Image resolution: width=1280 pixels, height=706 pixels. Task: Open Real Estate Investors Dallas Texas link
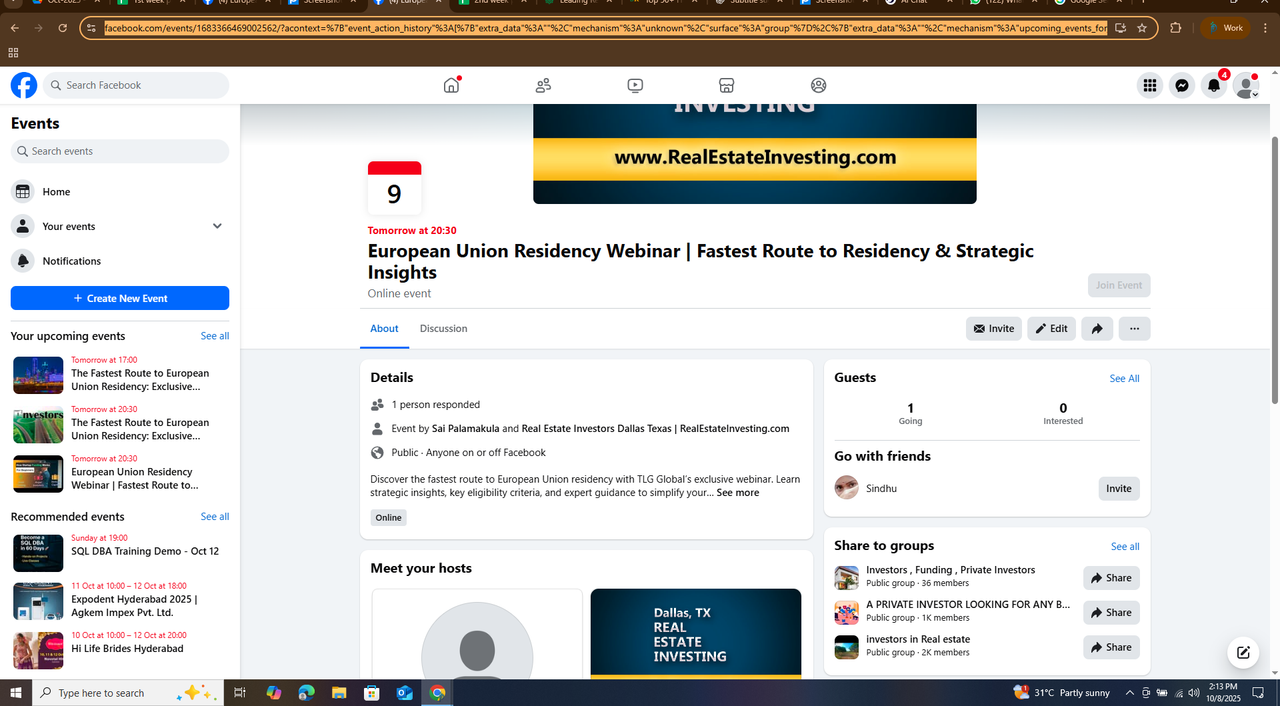coord(655,428)
